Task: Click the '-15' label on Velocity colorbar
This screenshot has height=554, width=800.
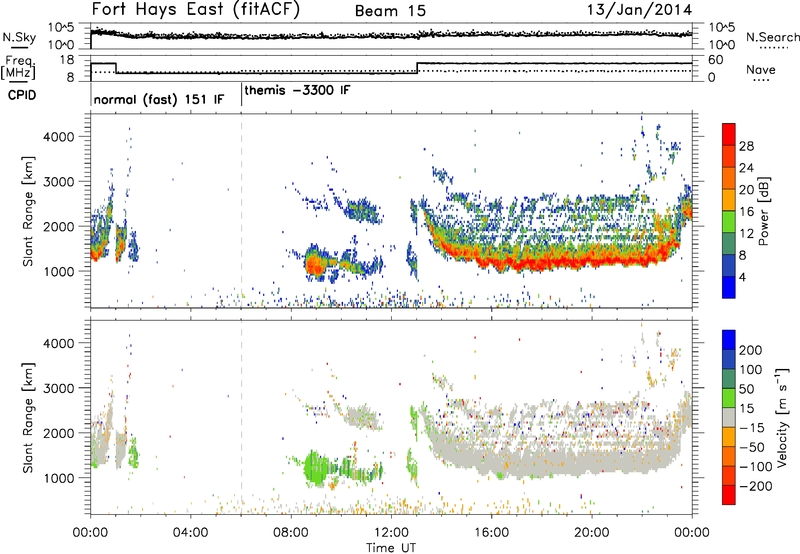Action: tap(752, 428)
